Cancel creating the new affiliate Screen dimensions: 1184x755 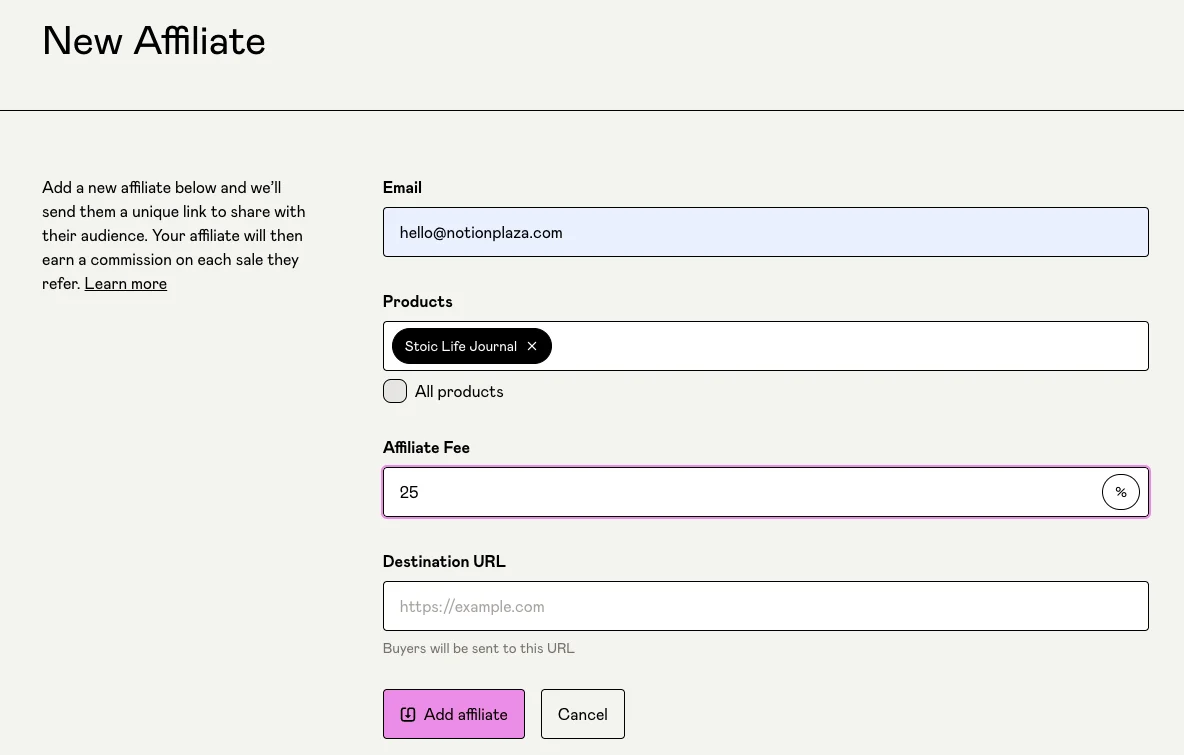pyautogui.click(x=582, y=714)
